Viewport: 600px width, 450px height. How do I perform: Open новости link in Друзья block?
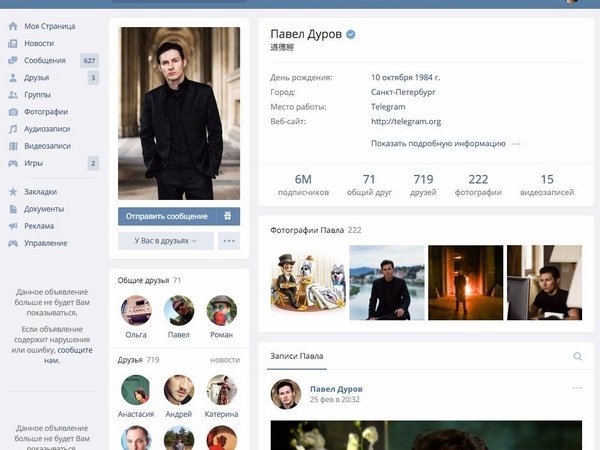(225, 360)
